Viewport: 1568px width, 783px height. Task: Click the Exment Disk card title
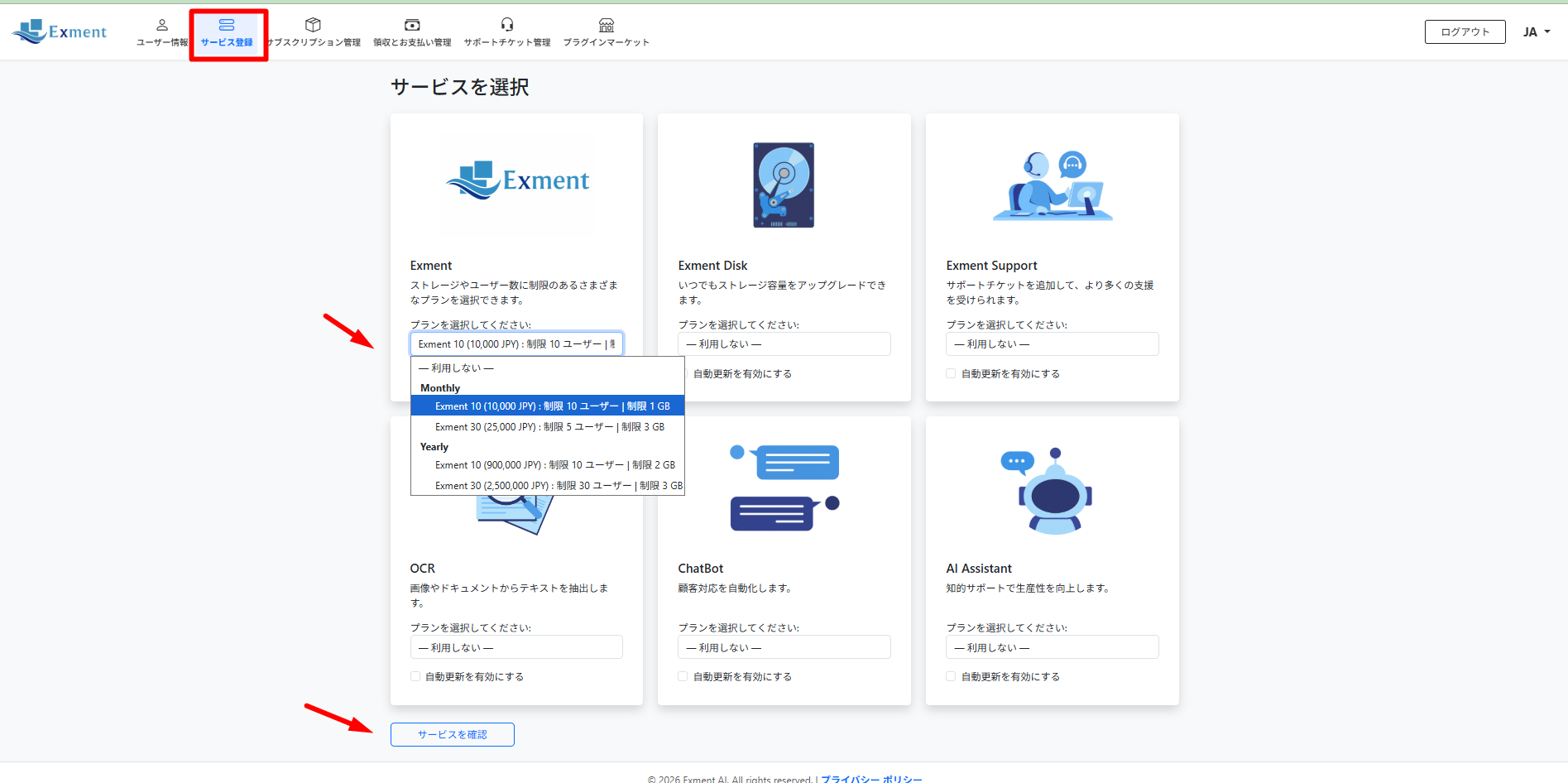click(712, 266)
